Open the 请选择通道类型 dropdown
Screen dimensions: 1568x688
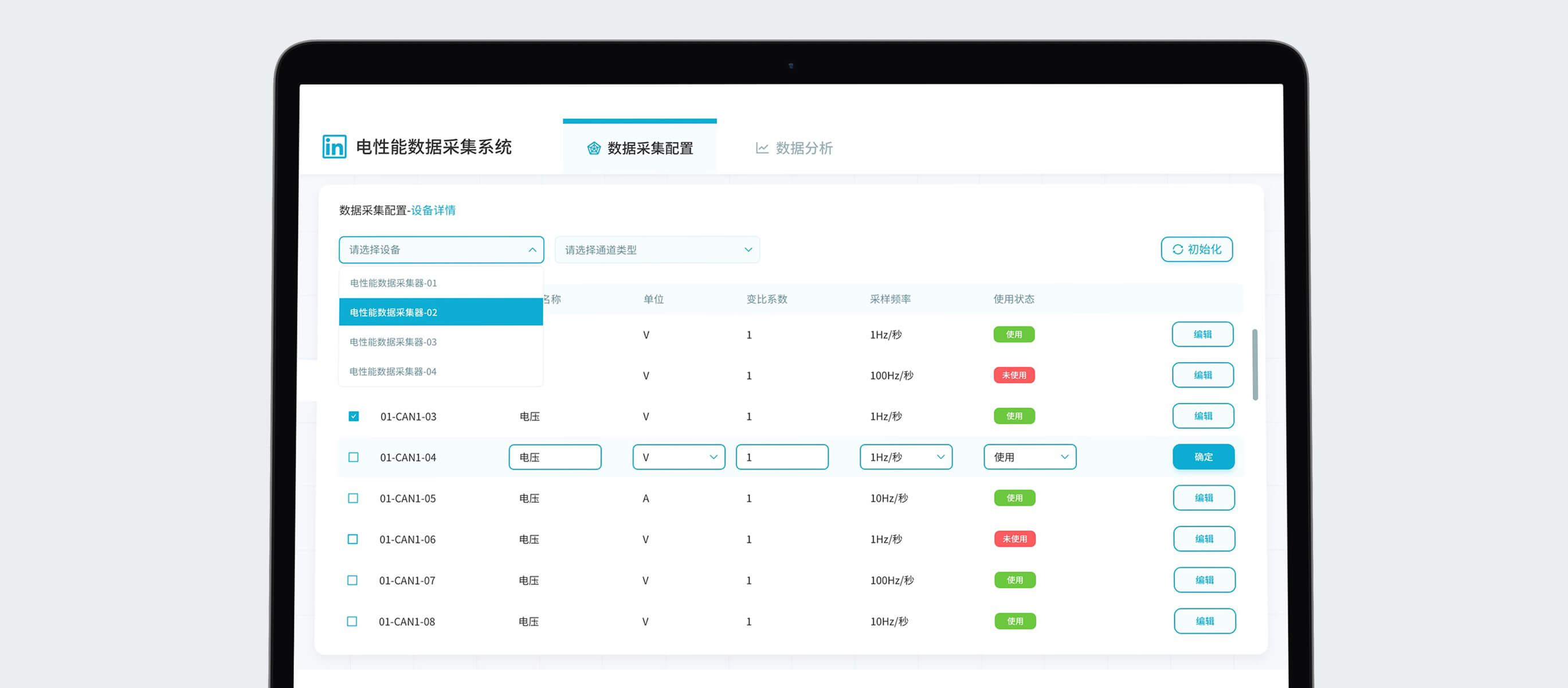pos(657,249)
